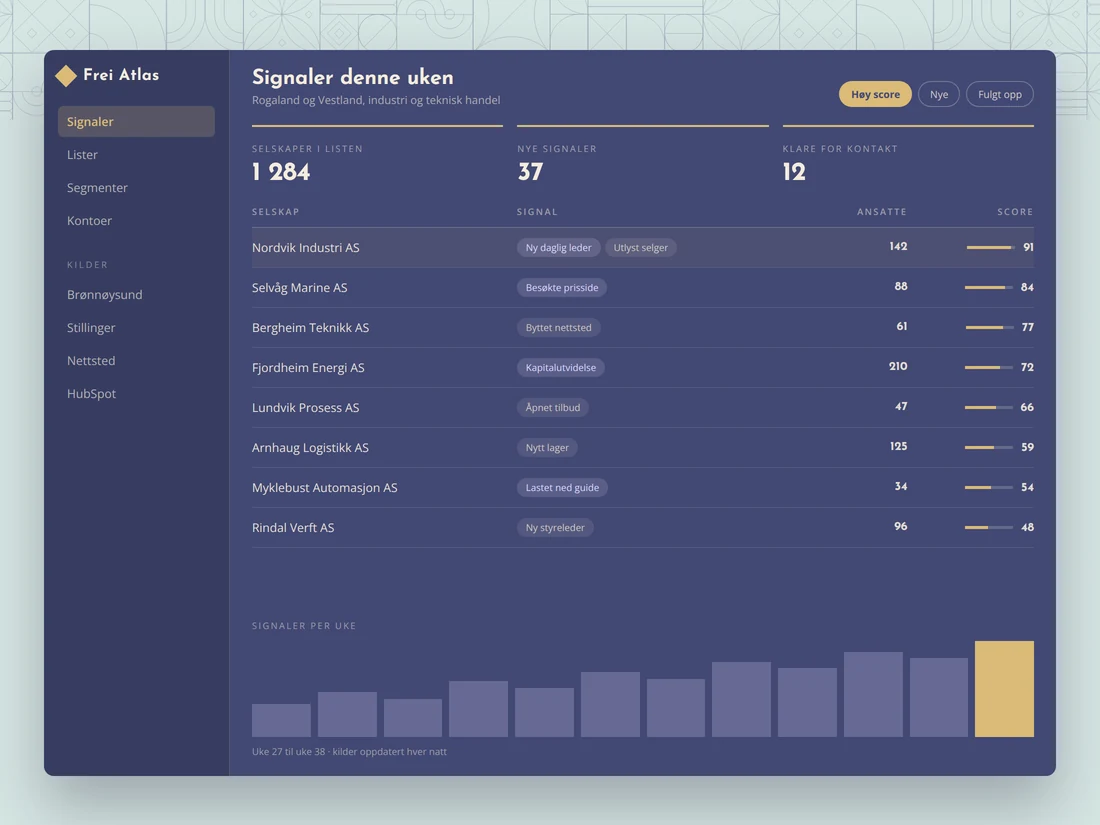The height and width of the screenshot is (825, 1100).
Task: Click the Signaler denne uken heading
Action: coord(353,77)
